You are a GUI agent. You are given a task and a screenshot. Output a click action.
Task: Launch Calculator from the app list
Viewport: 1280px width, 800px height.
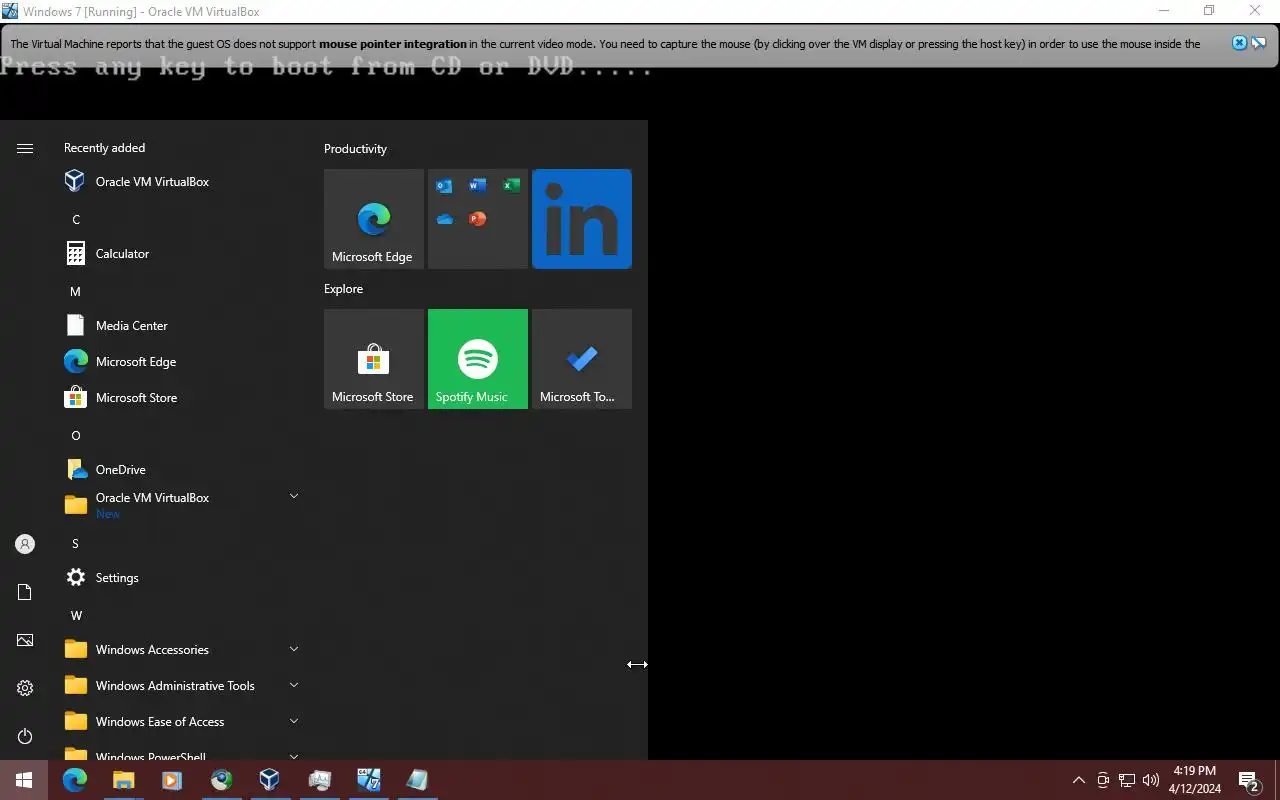[x=180, y=254]
